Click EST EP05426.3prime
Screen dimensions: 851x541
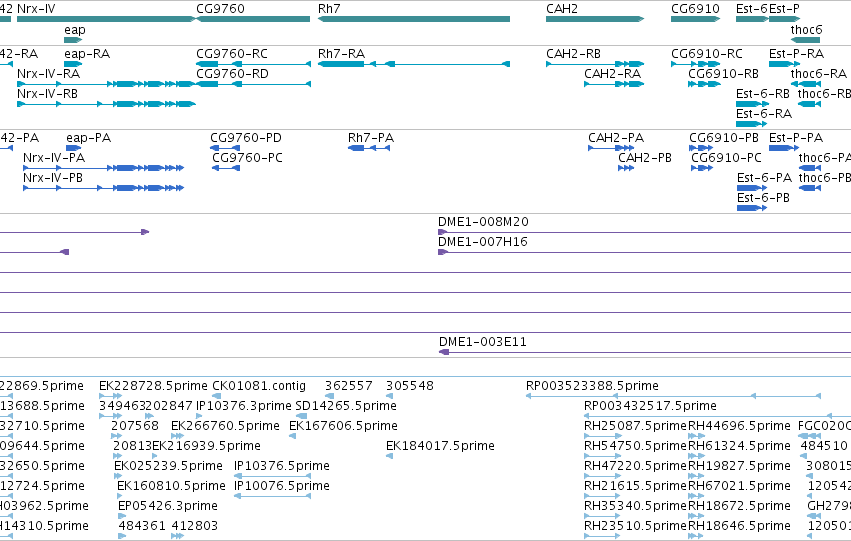(122, 517)
